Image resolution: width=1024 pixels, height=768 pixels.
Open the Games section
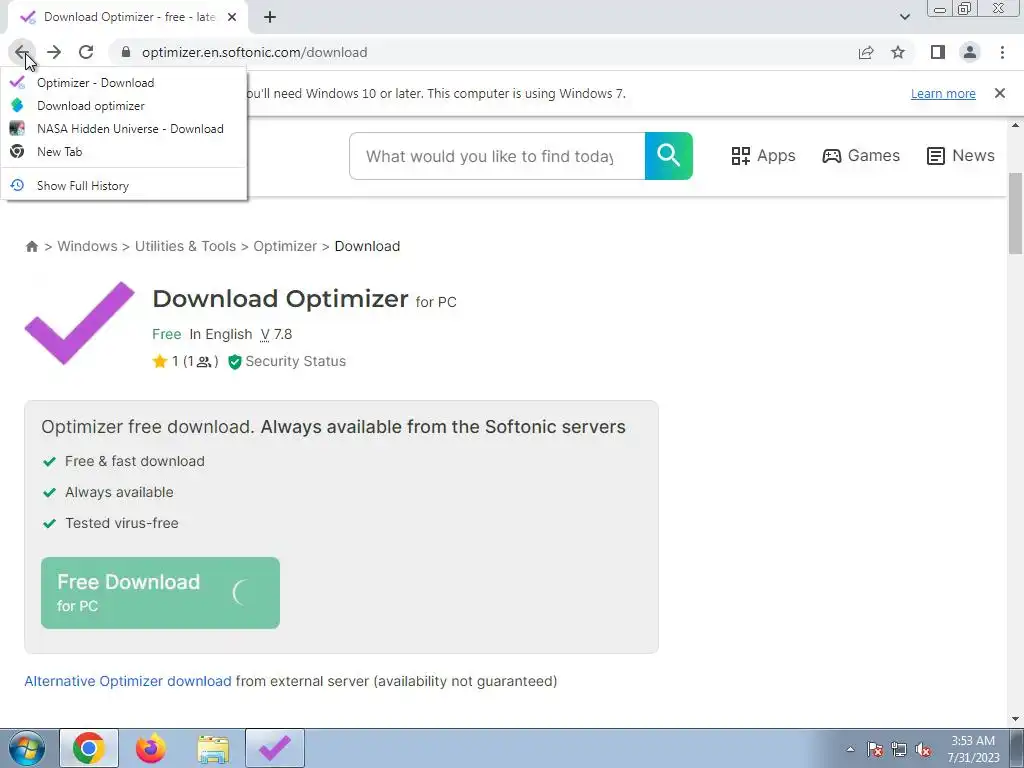tap(861, 155)
